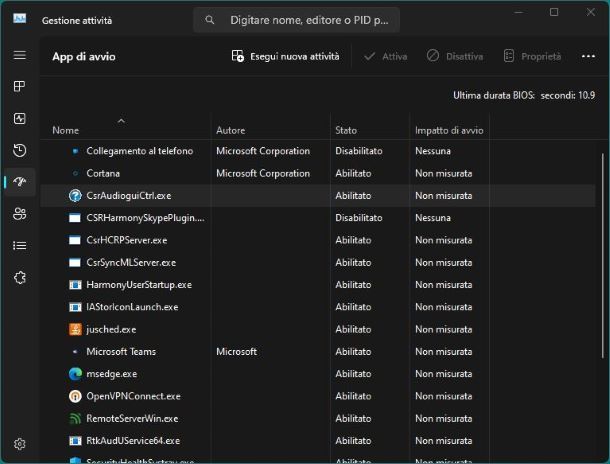Click the search magnifier icon
Viewport: 610px width, 464px height.
point(210,20)
